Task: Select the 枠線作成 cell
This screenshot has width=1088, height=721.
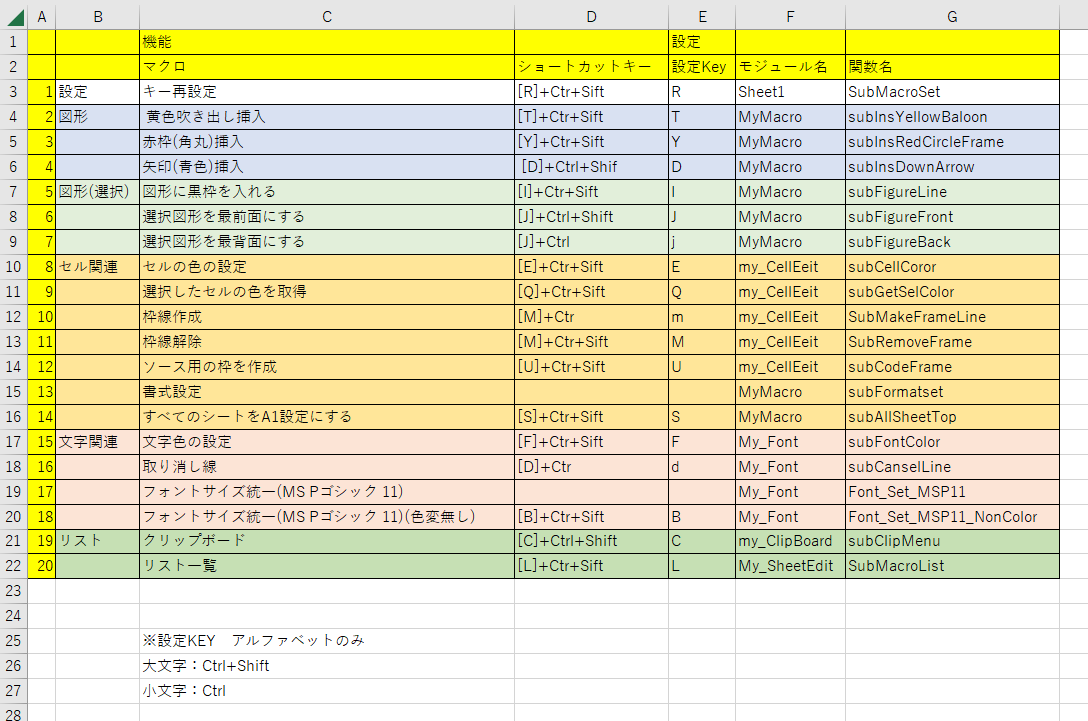Action: pyautogui.click(x=327, y=316)
